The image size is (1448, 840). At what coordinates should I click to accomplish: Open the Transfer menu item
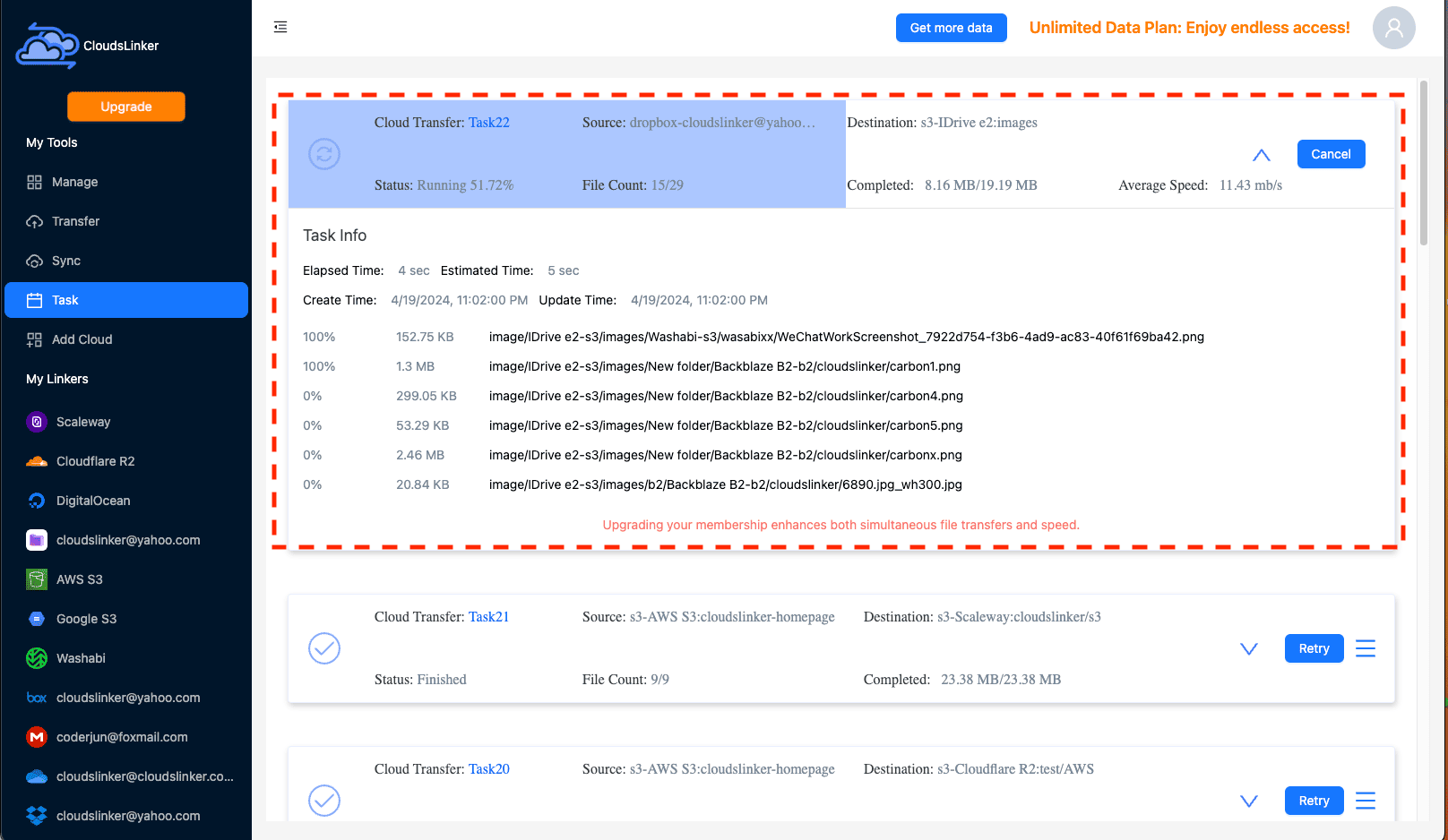(x=126, y=221)
